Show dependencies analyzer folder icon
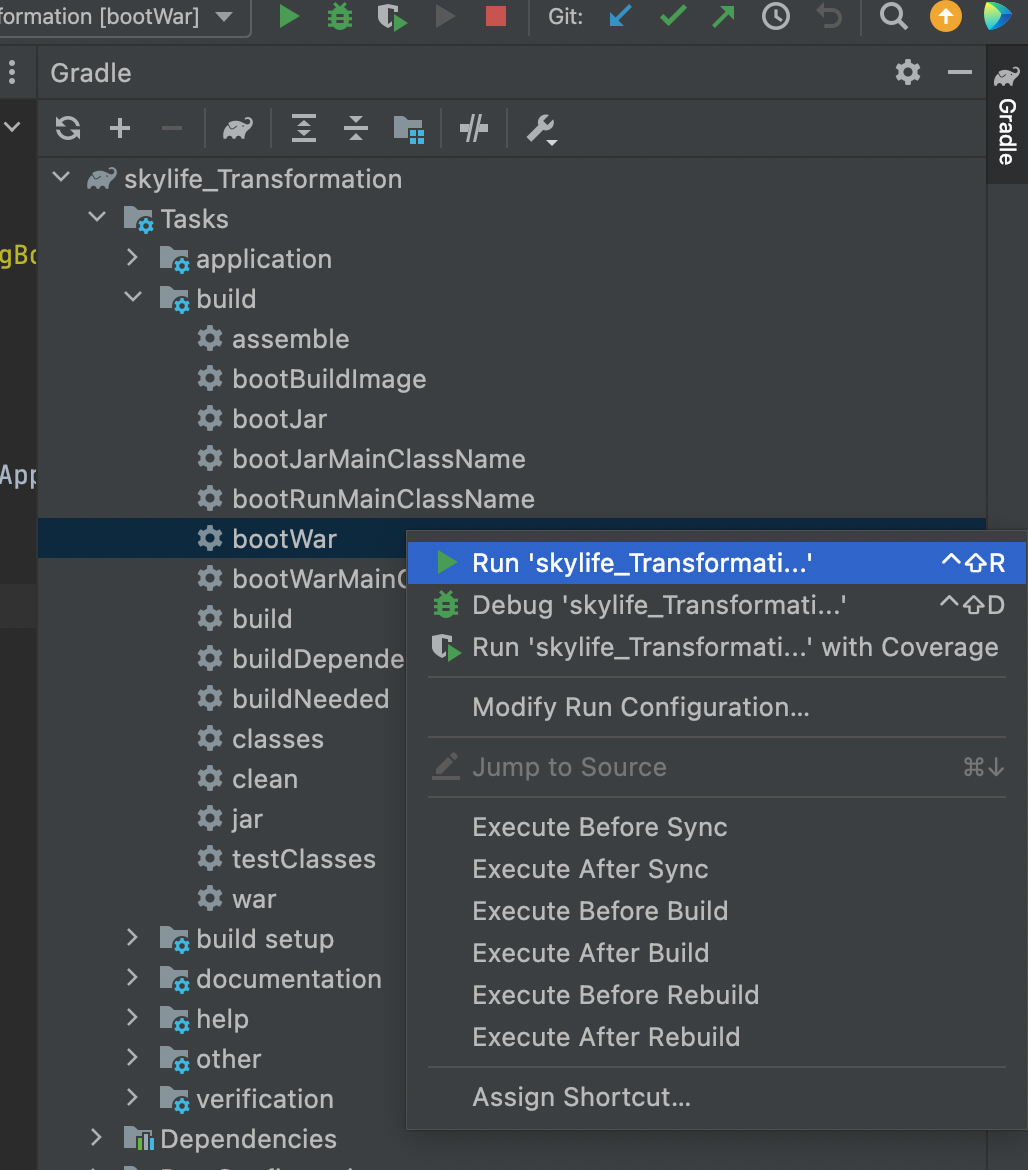This screenshot has width=1028, height=1170. pos(409,129)
